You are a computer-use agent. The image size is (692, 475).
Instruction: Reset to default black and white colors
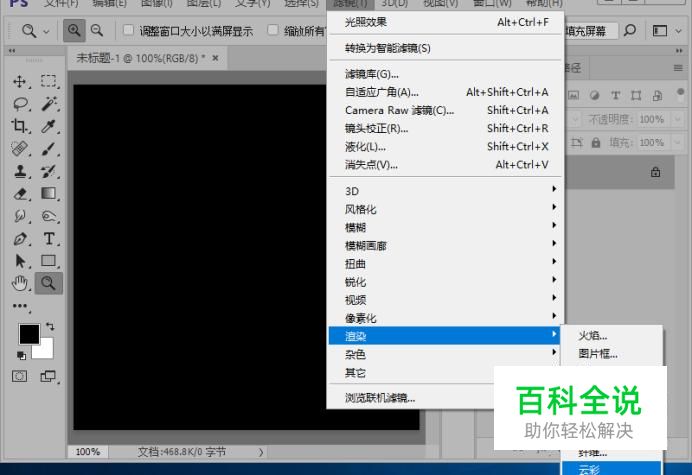tap(21, 355)
